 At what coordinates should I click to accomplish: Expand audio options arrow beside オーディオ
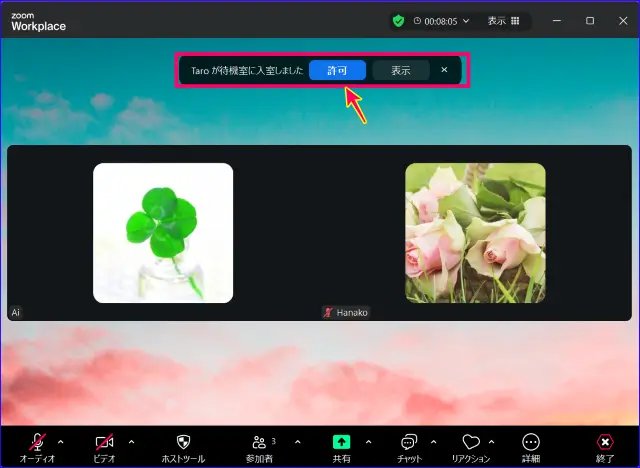[61, 441]
